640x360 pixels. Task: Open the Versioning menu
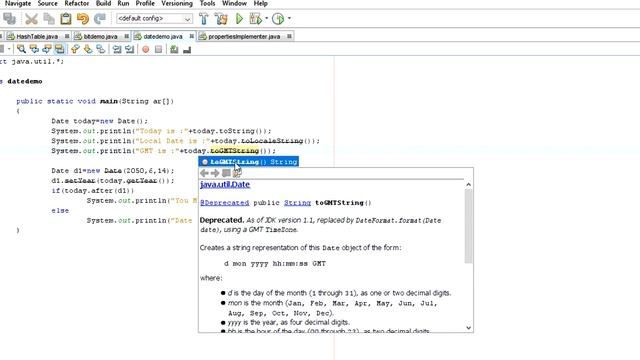(177, 3)
